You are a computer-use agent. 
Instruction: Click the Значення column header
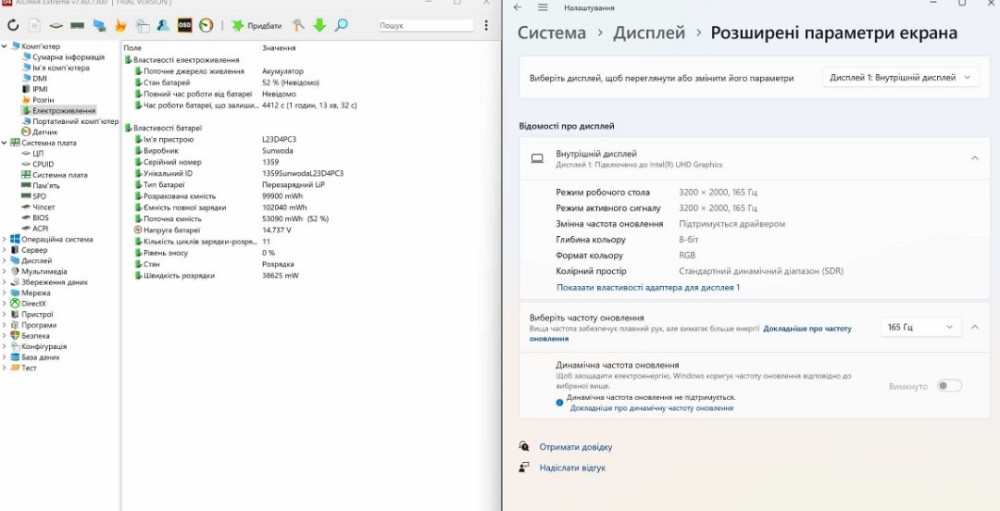(279, 48)
